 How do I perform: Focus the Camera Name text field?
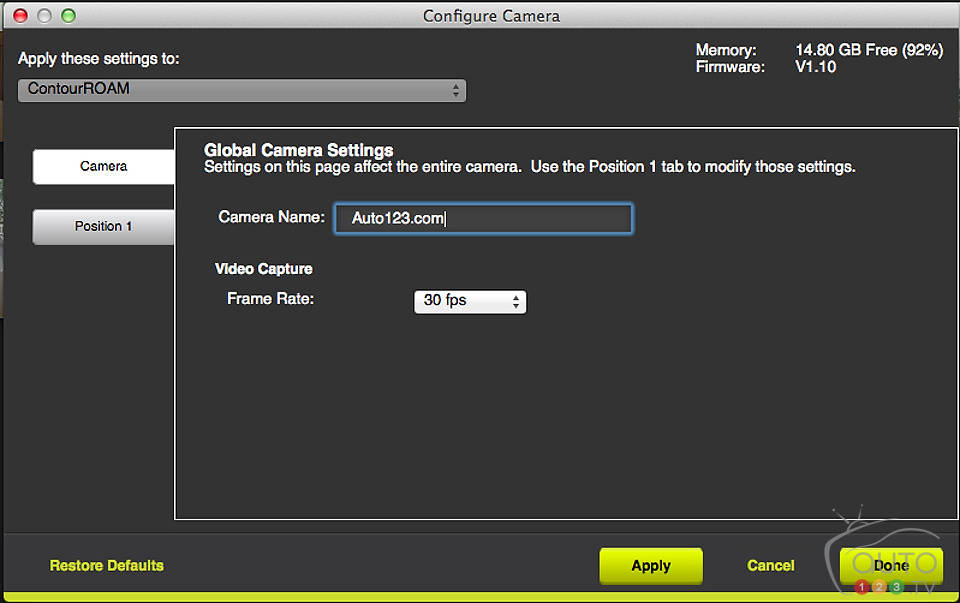tap(483, 219)
